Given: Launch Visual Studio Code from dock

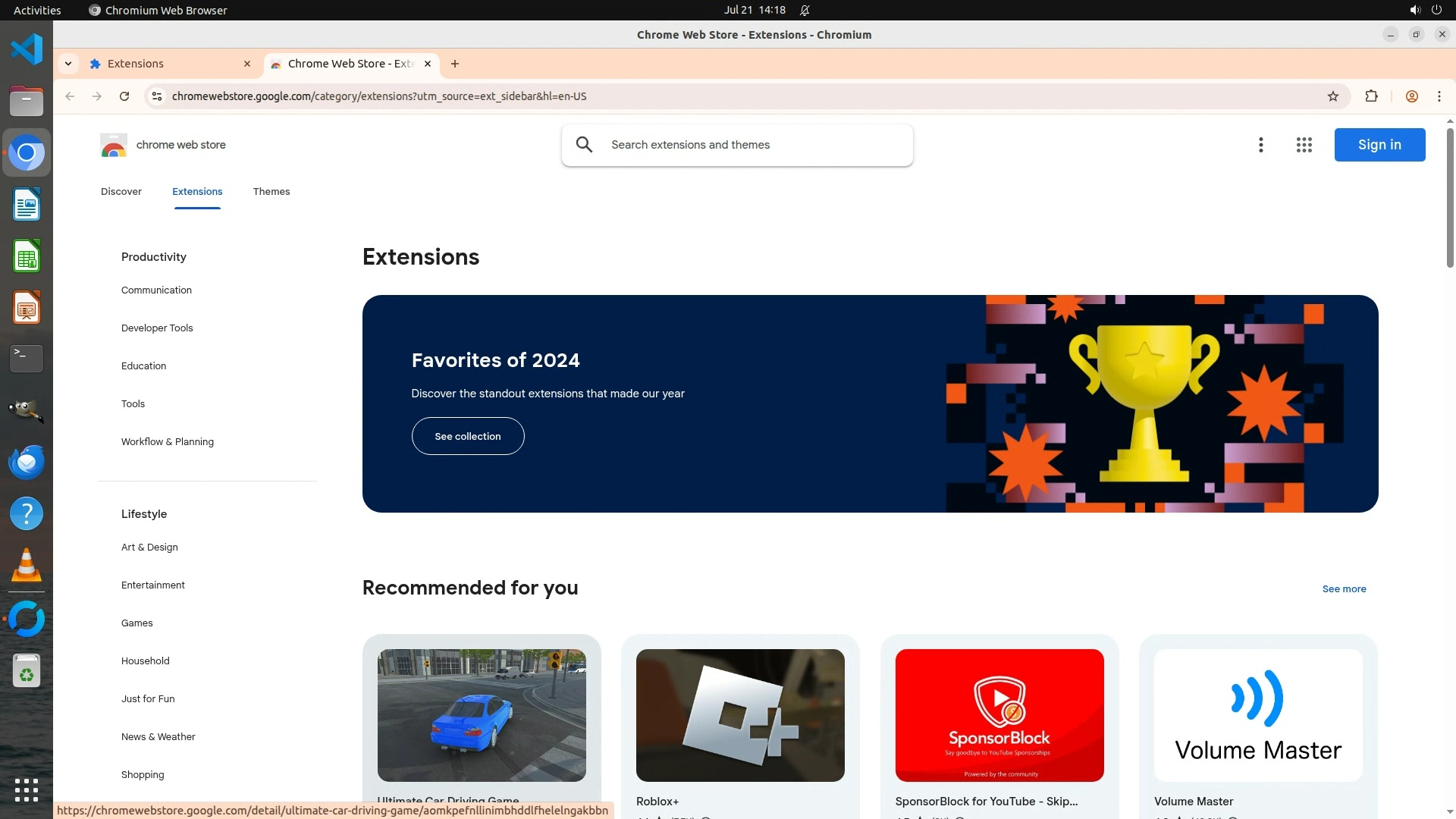Looking at the screenshot, I should click(27, 49).
